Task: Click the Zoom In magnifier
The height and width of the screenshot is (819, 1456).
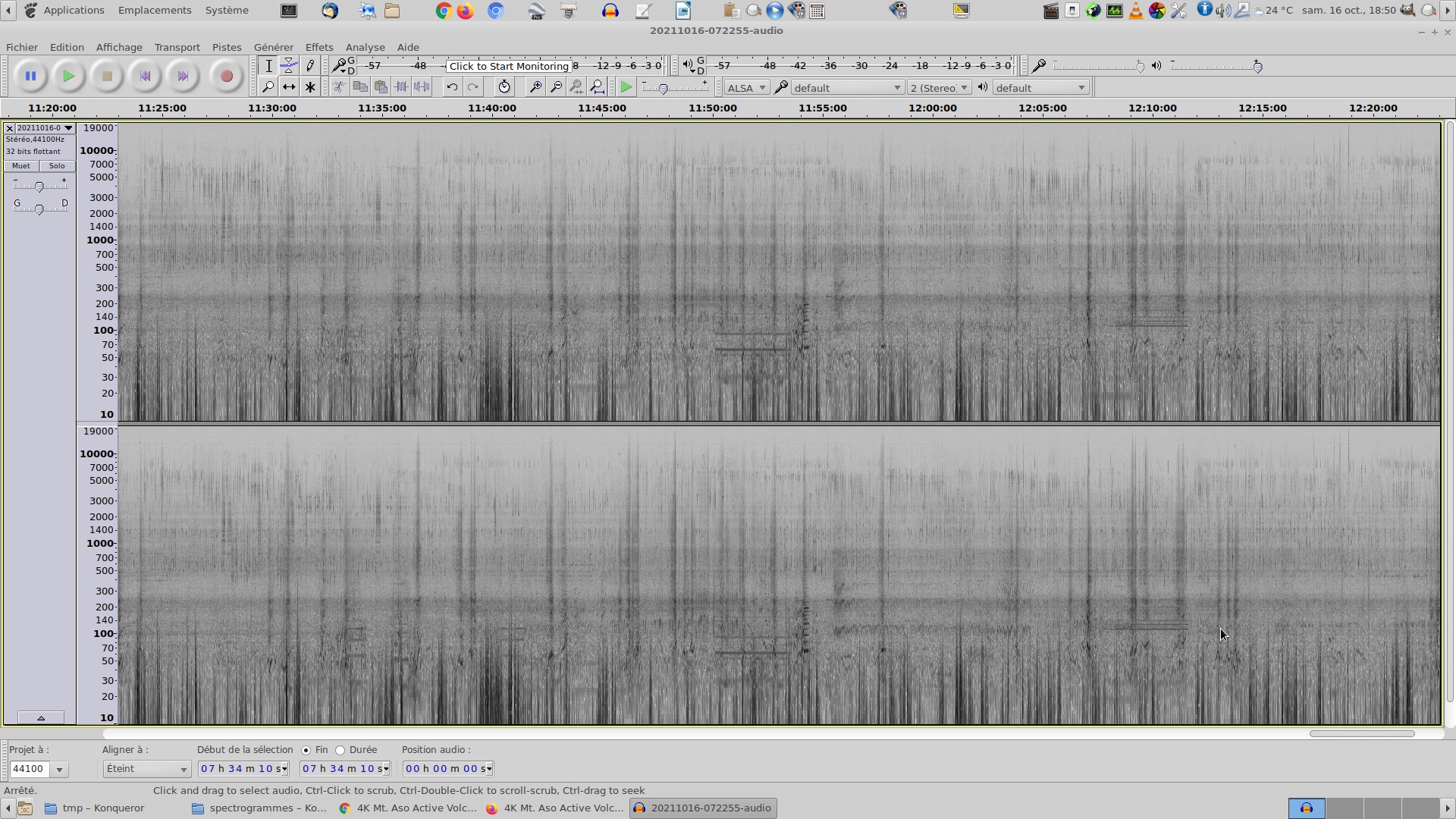Action: (535, 87)
